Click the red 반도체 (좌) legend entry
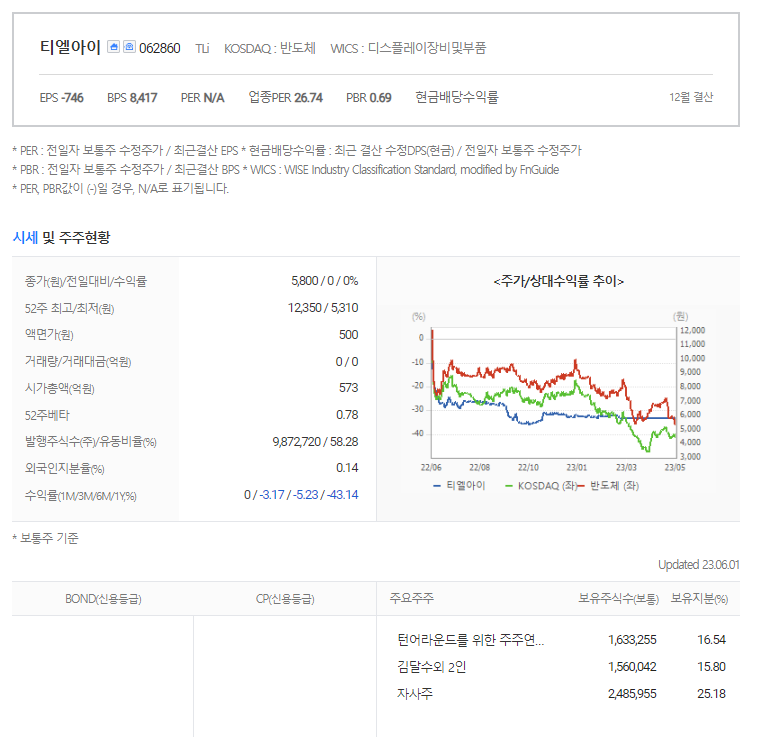 click(609, 486)
